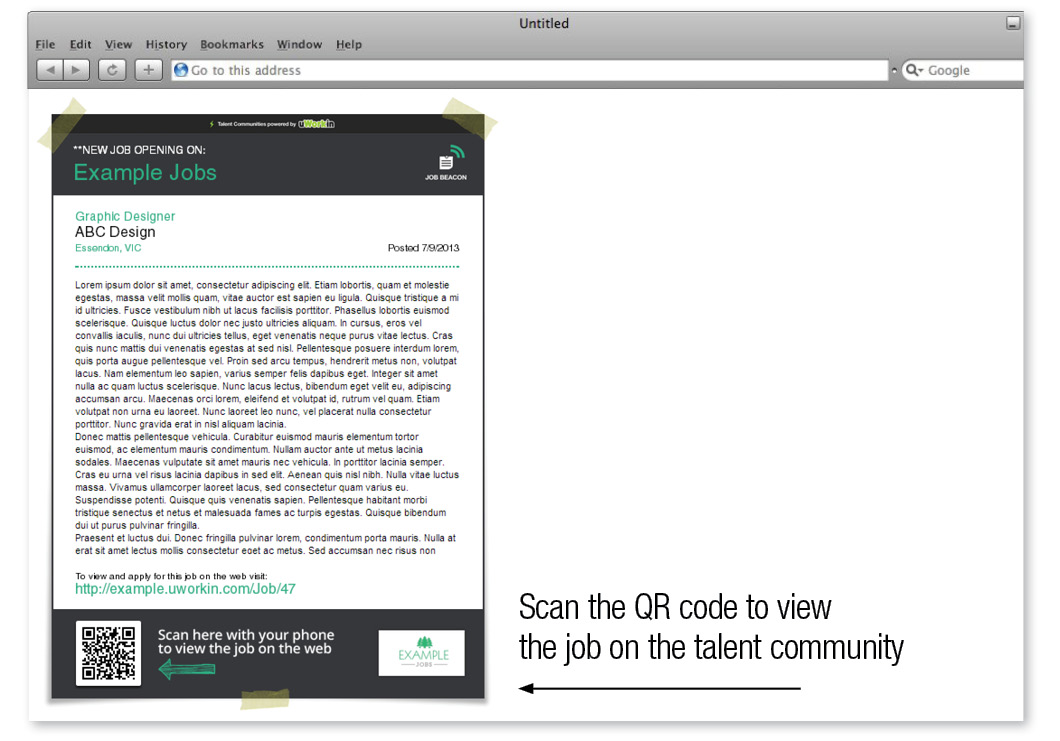Click the browser back arrow button
Image resolution: width=1060 pixels, height=741 pixels.
50,70
